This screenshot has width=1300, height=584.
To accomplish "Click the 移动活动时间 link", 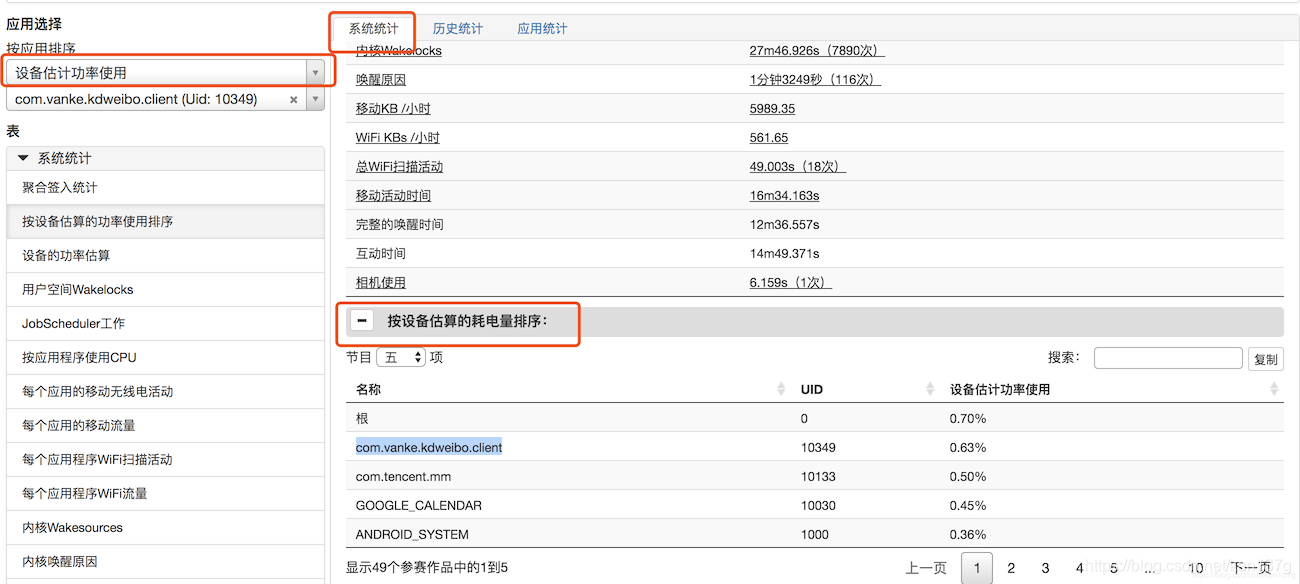I will pyautogui.click(x=393, y=196).
